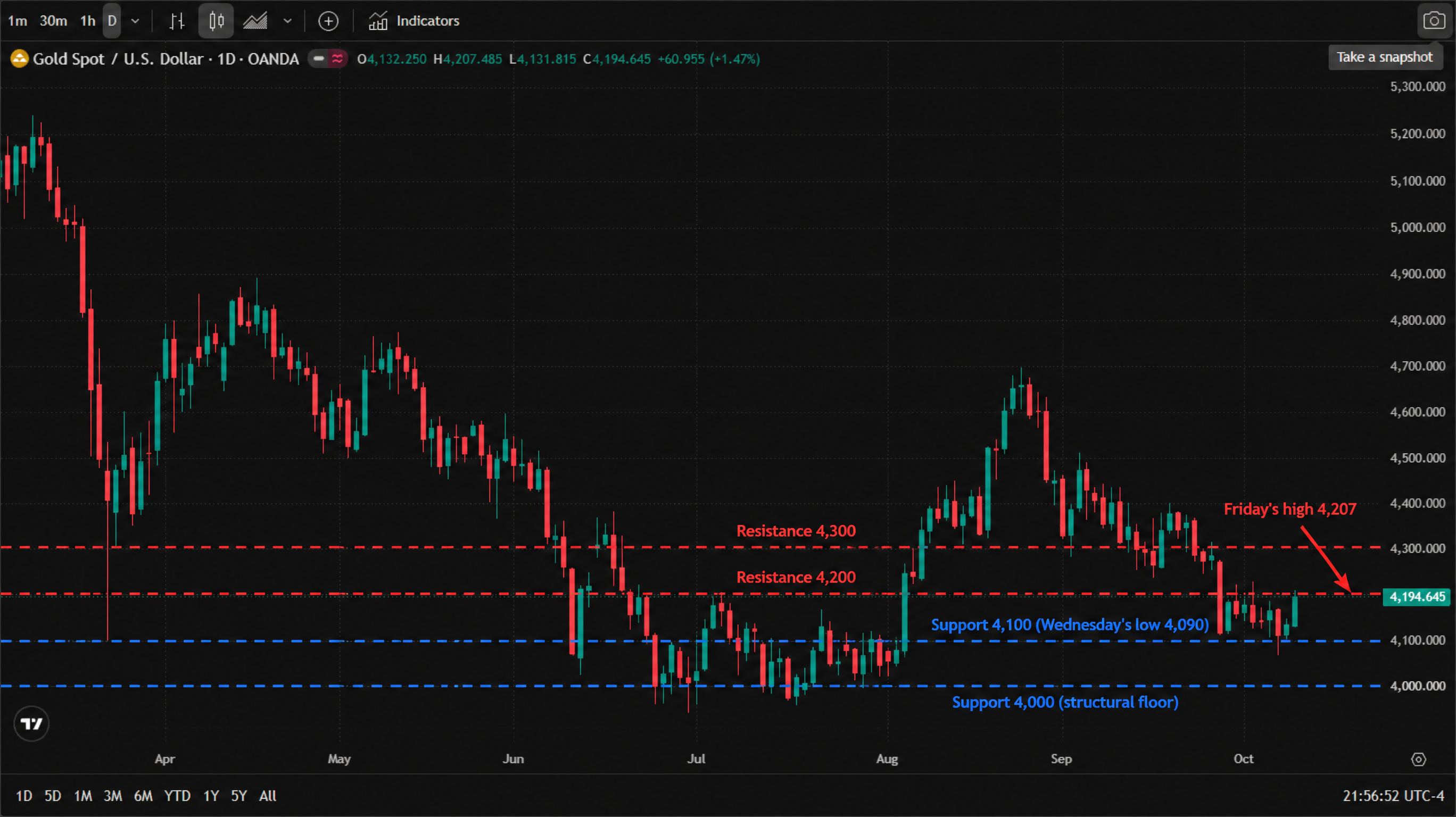Toggle the symbol legend status pill
This screenshot has height=817, width=1456.
tap(328, 59)
